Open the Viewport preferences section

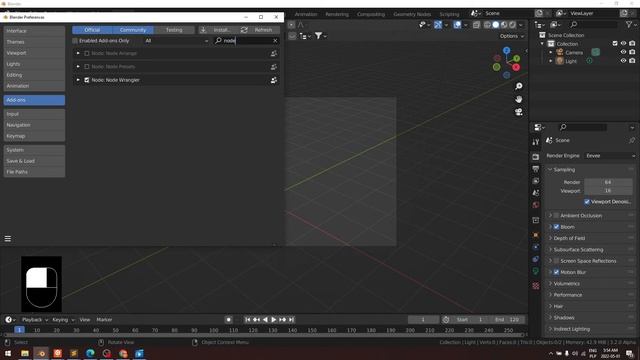pyautogui.click(x=34, y=53)
